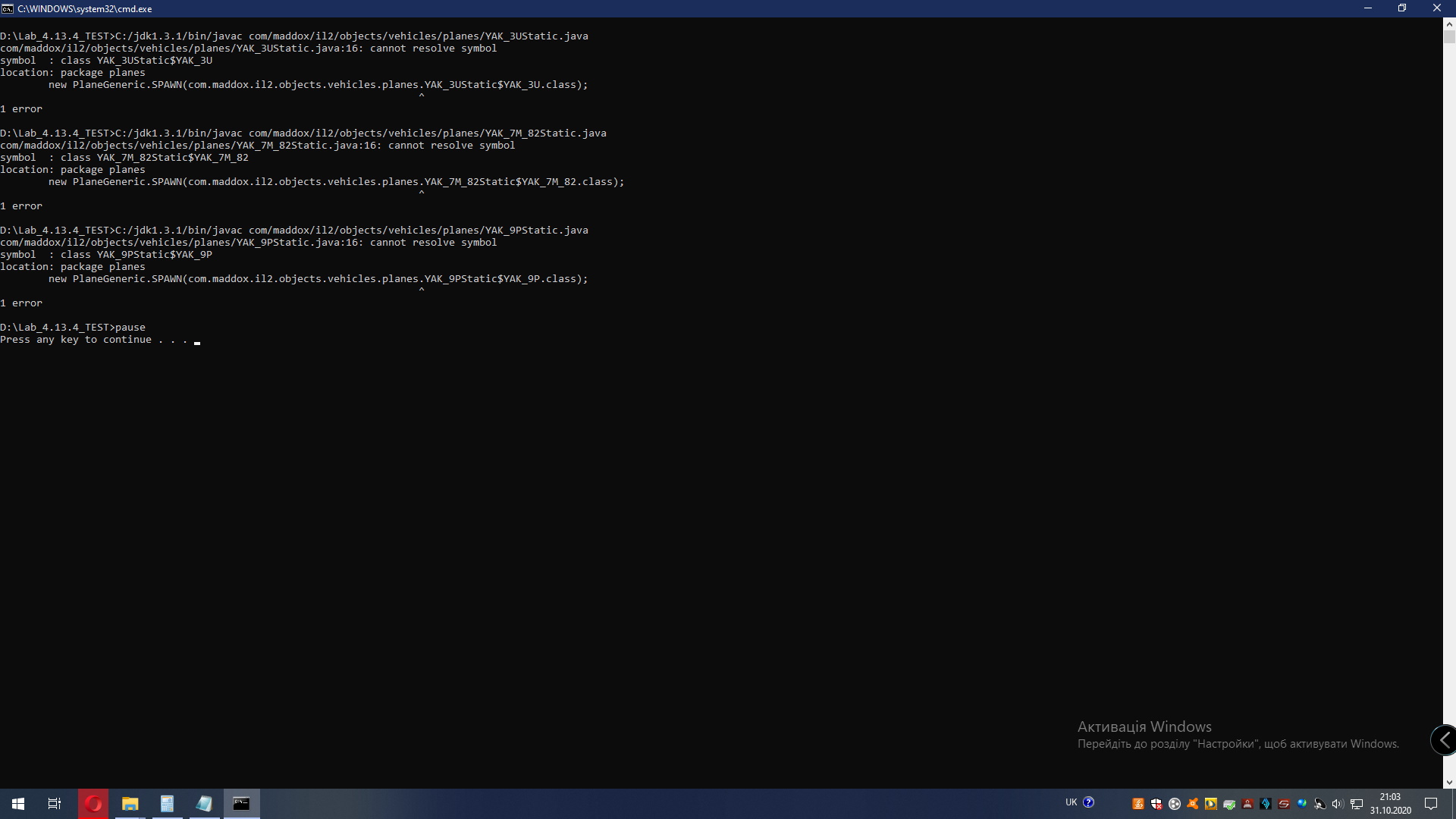Open the clock and date flyout
Viewport: 1456px width, 819px height.
1390,804
